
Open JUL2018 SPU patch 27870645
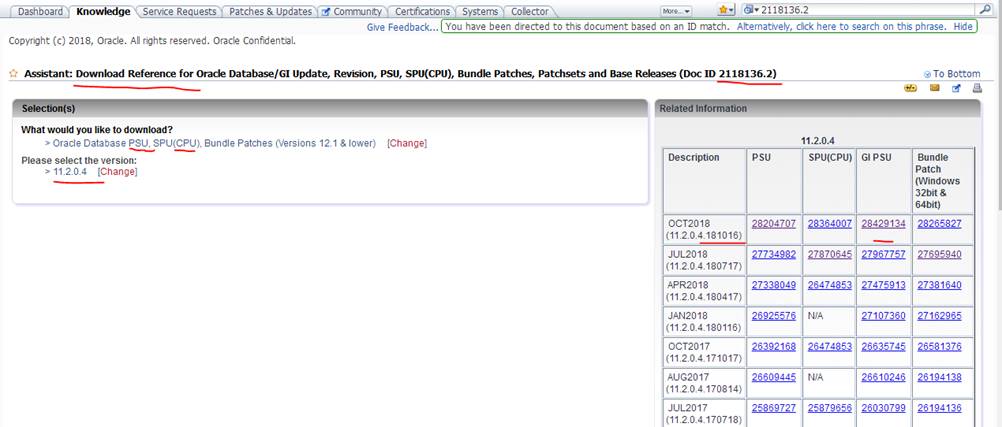[829, 254]
